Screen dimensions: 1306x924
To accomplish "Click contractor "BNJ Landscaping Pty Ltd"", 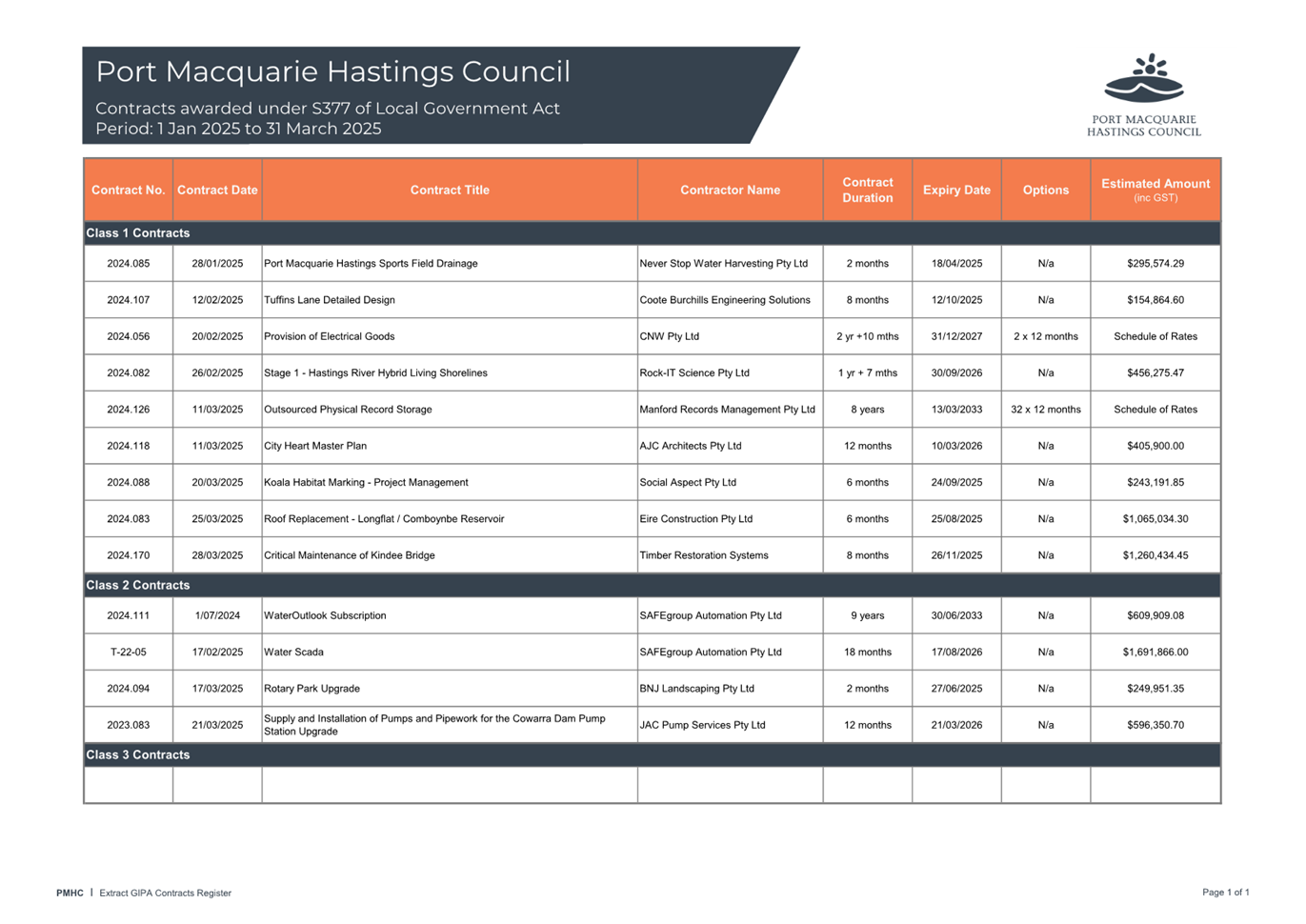I will (x=697, y=689).
